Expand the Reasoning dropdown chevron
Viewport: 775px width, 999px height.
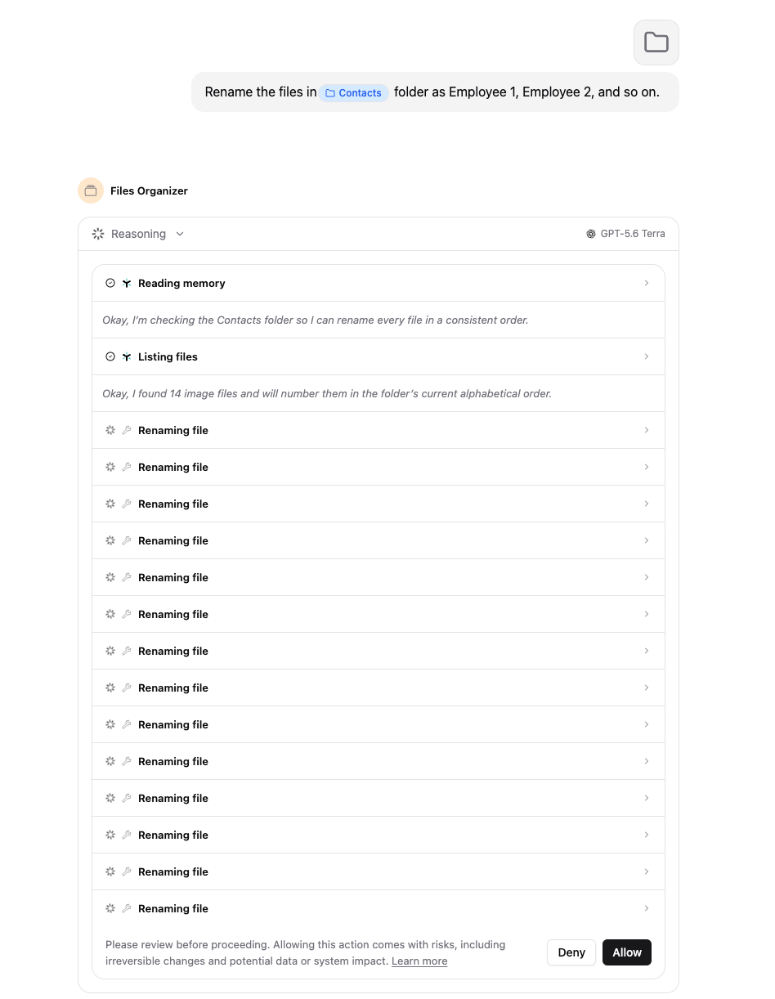180,234
